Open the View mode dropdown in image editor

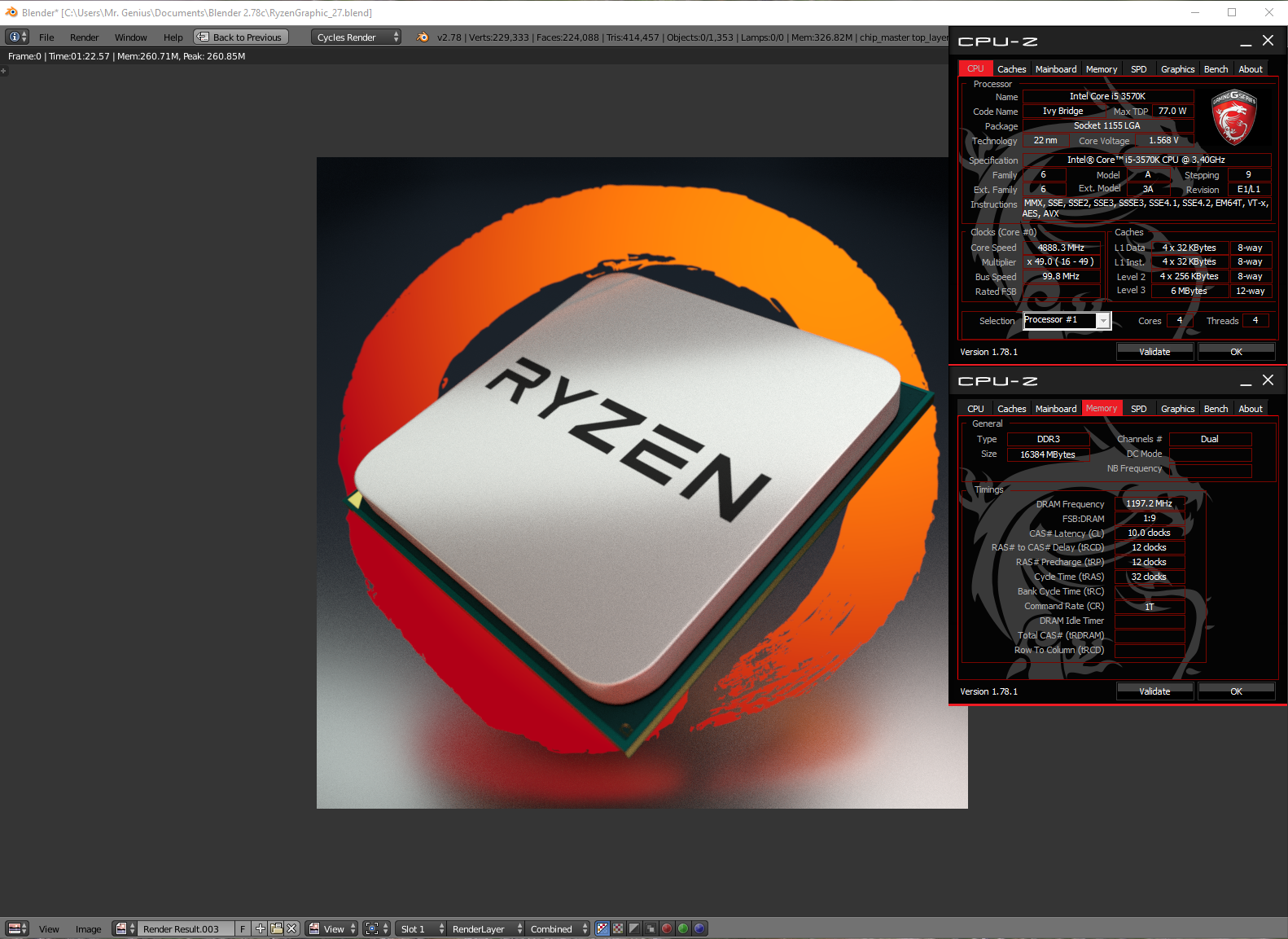[332, 928]
